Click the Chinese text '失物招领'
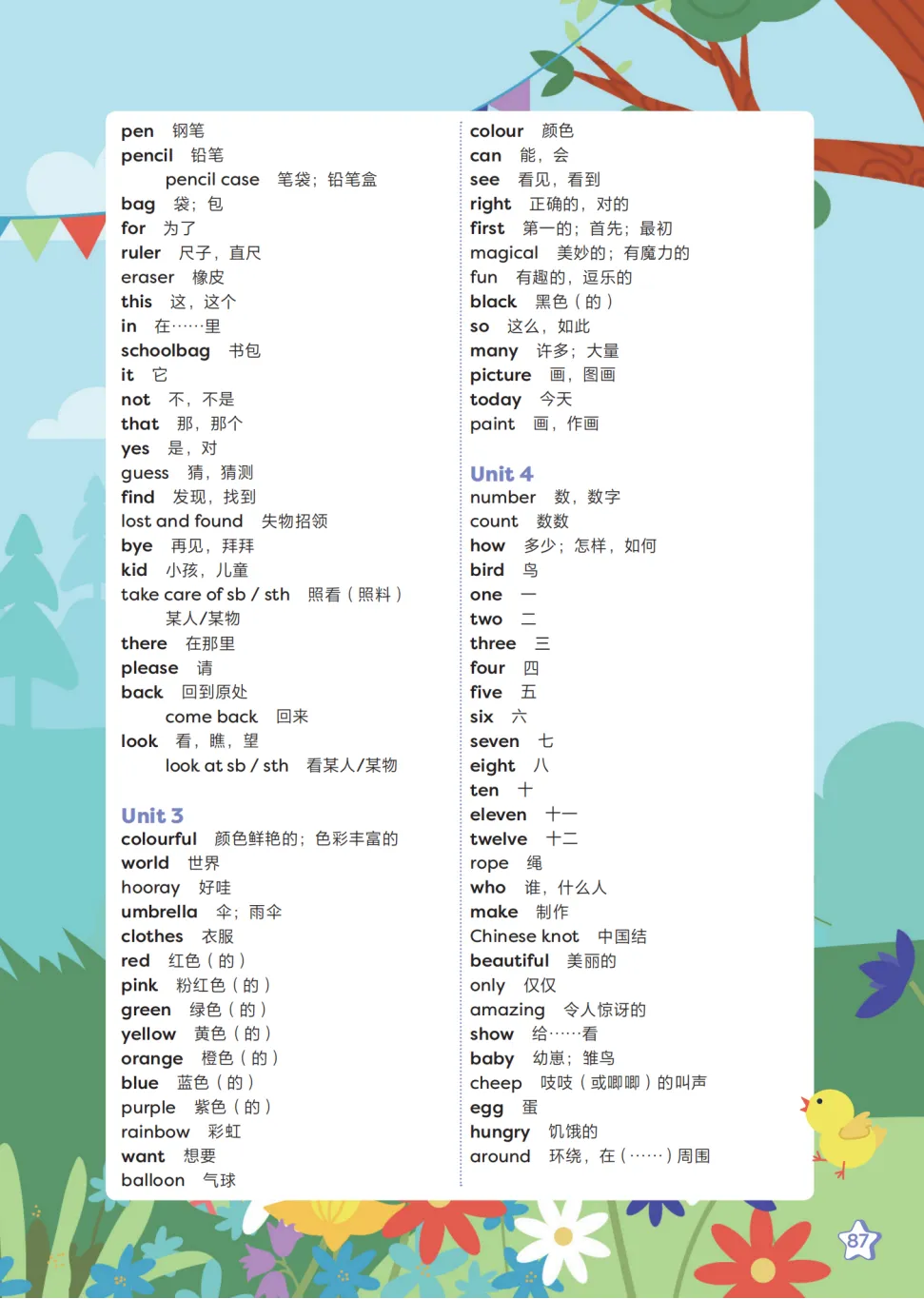 tap(295, 522)
